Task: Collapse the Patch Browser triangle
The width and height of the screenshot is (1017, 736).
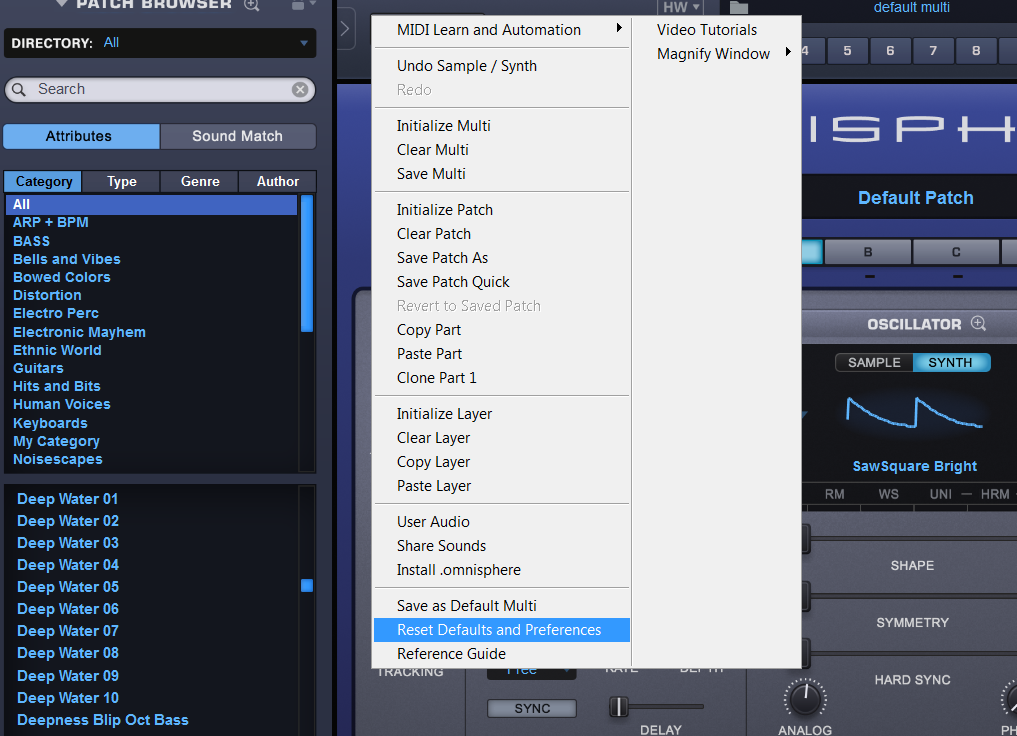Action: pos(62,4)
